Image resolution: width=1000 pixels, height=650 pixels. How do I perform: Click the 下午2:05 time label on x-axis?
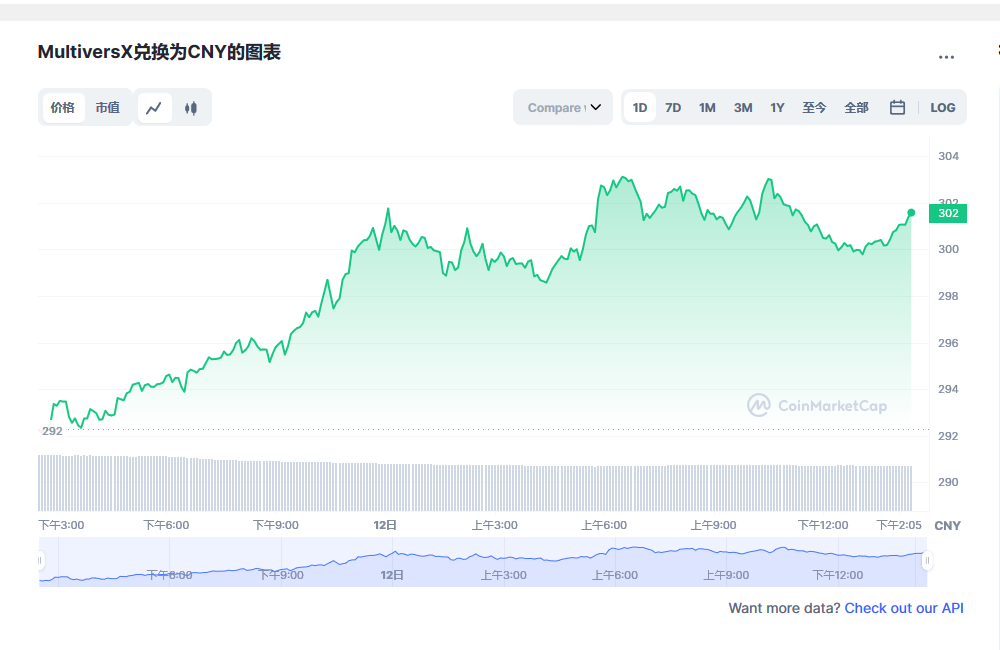pos(899,525)
